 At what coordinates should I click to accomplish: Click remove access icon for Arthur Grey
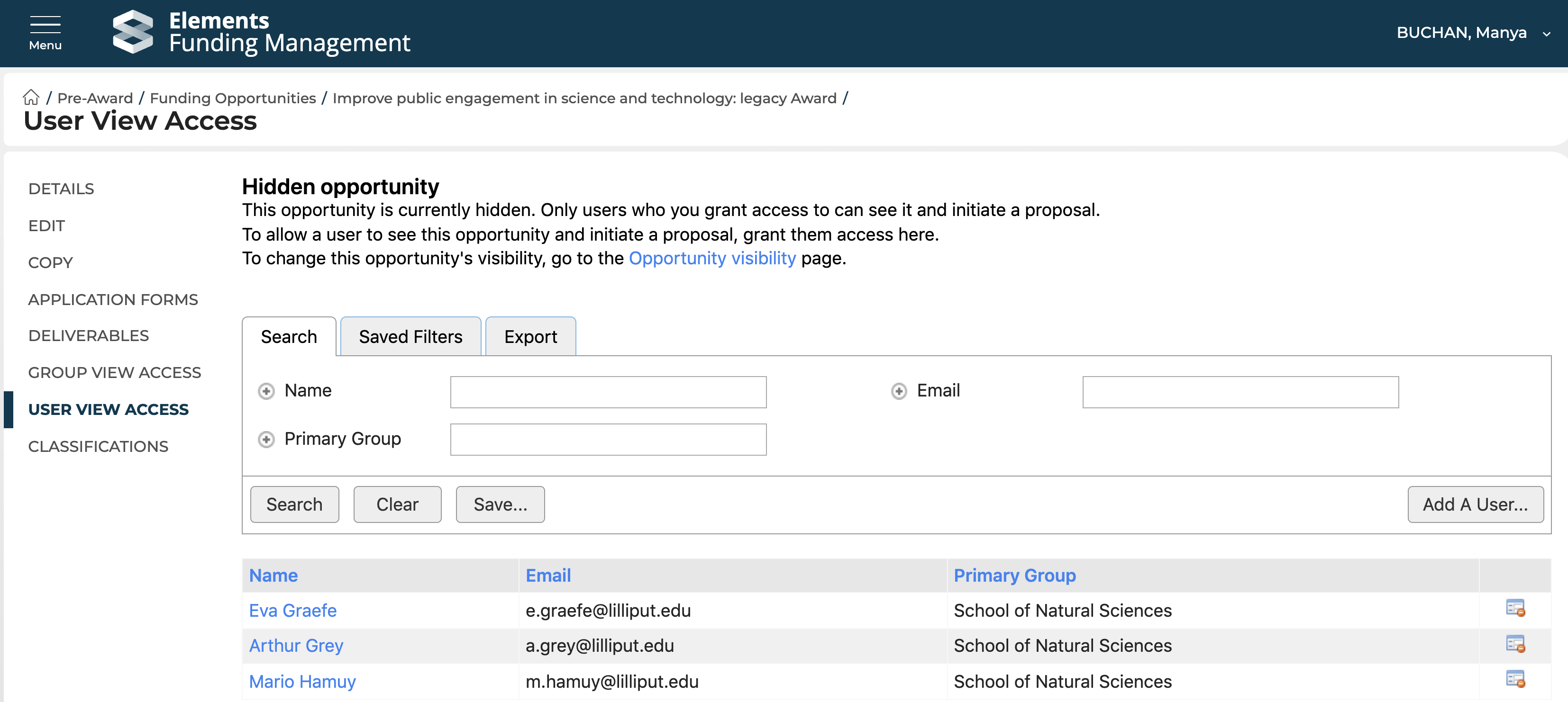point(1514,644)
